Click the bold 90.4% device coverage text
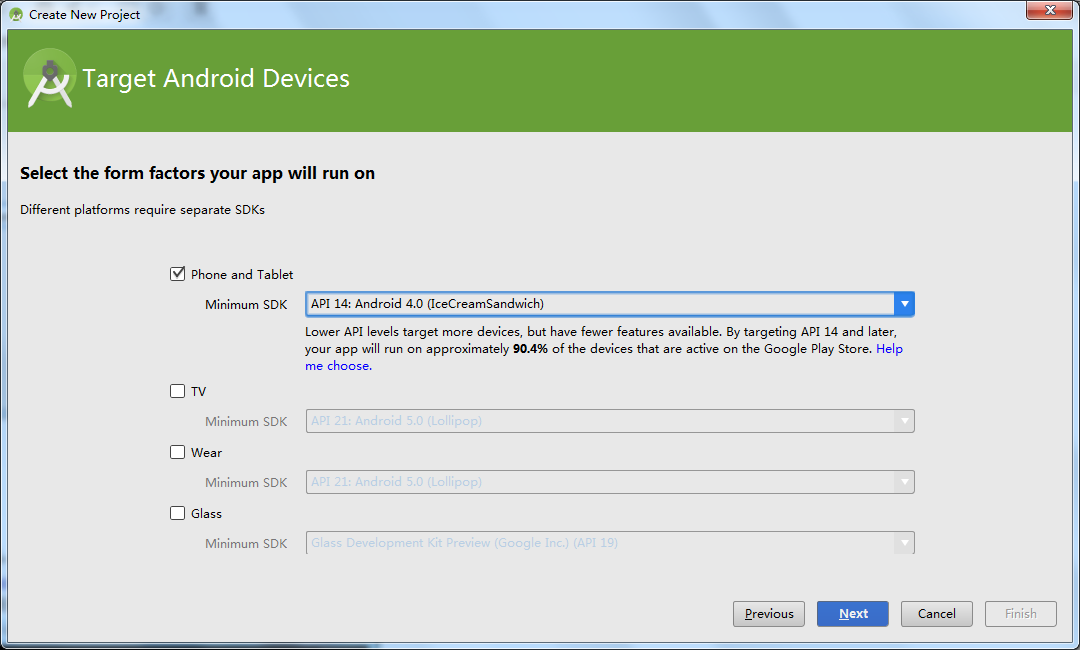Image resolution: width=1080 pixels, height=650 pixels. (529, 350)
